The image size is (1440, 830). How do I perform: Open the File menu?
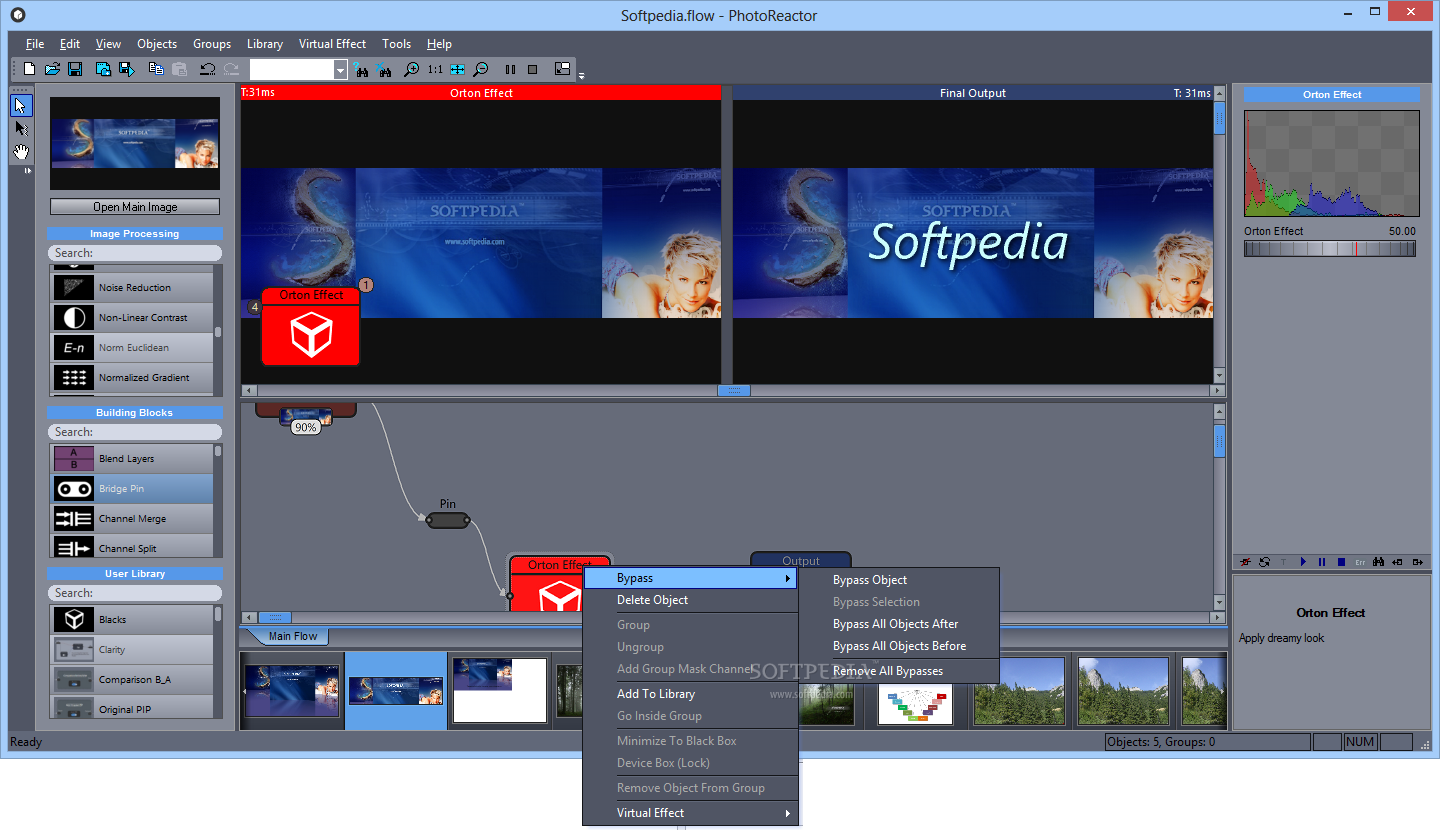pos(35,44)
